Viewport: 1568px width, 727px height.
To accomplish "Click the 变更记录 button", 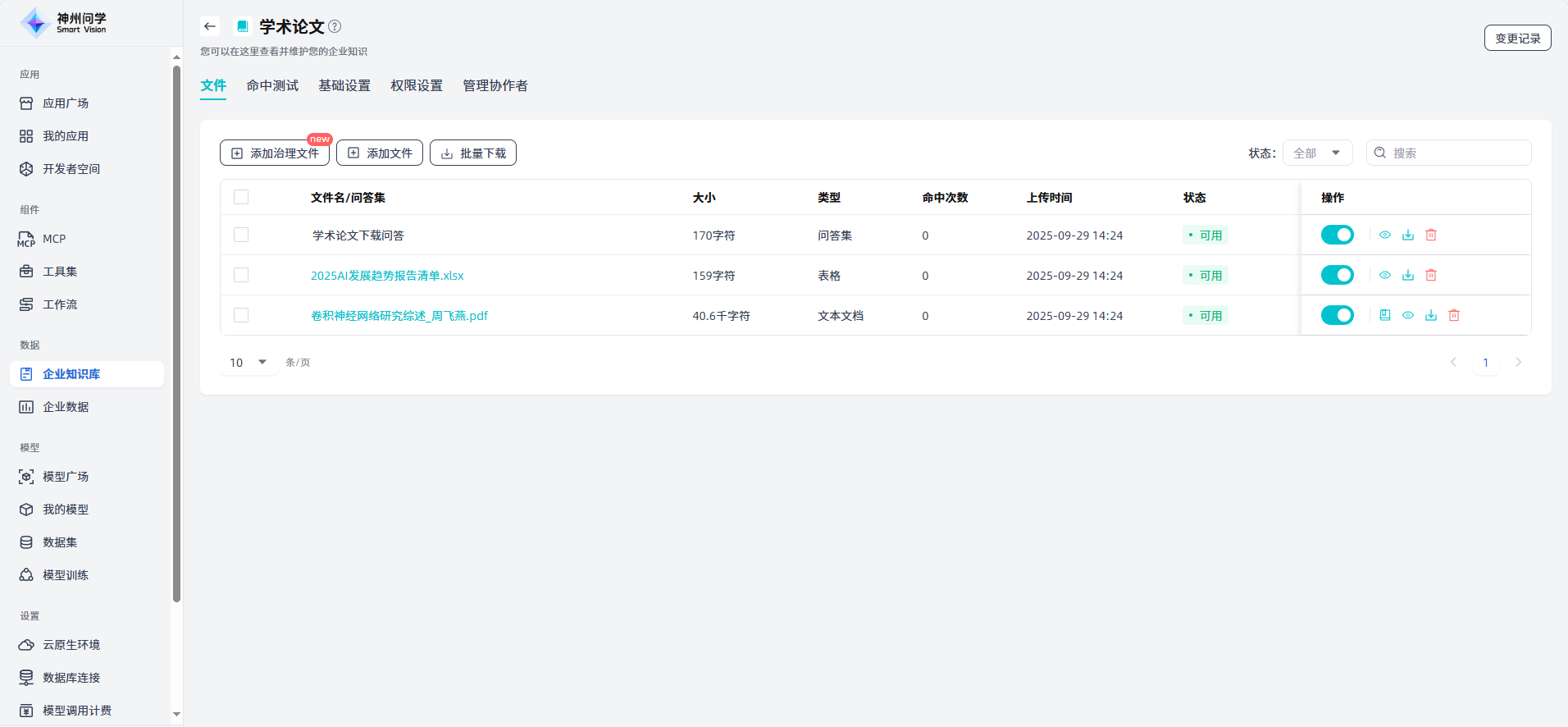I will click(x=1516, y=38).
